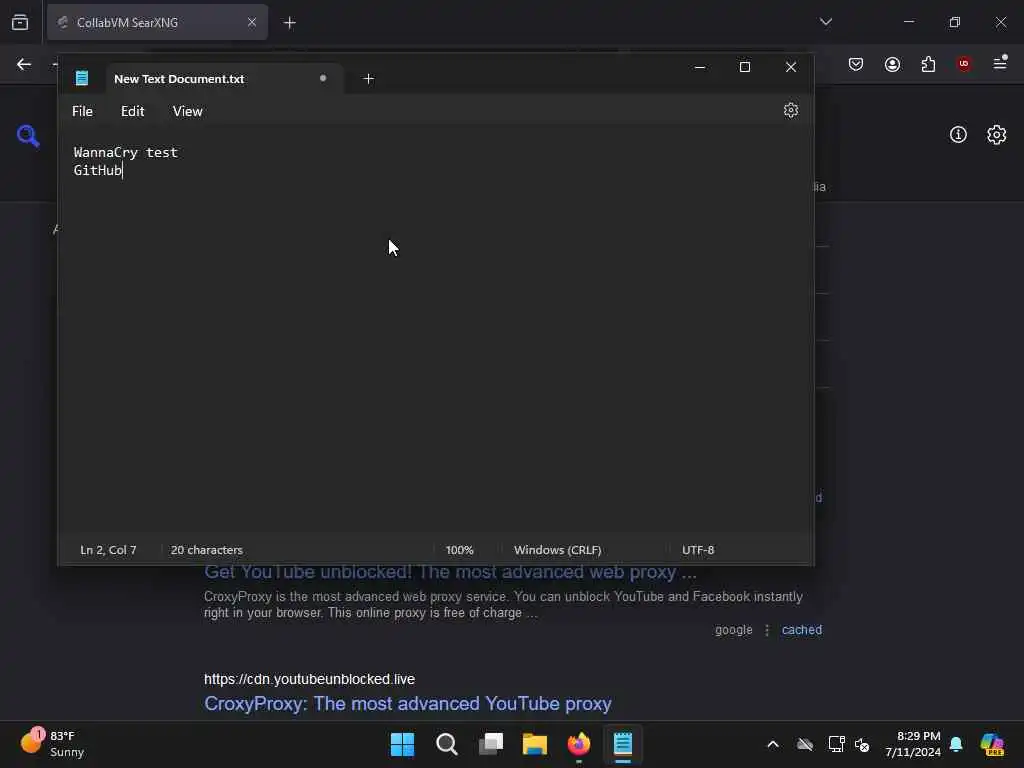Open the notifications bell icon
The image size is (1024, 768).
pos(956,744)
